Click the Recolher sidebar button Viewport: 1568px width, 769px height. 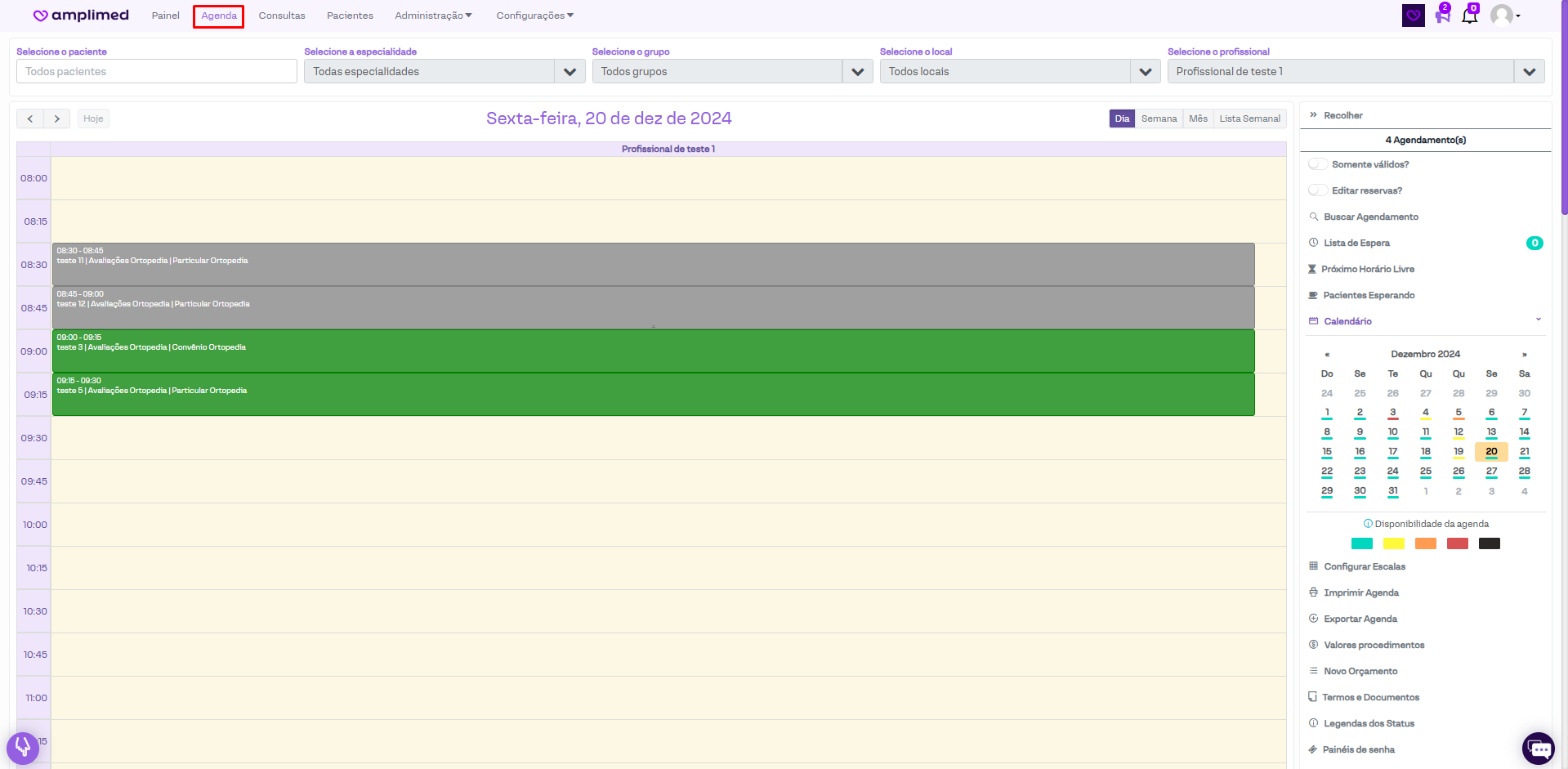click(x=1342, y=115)
